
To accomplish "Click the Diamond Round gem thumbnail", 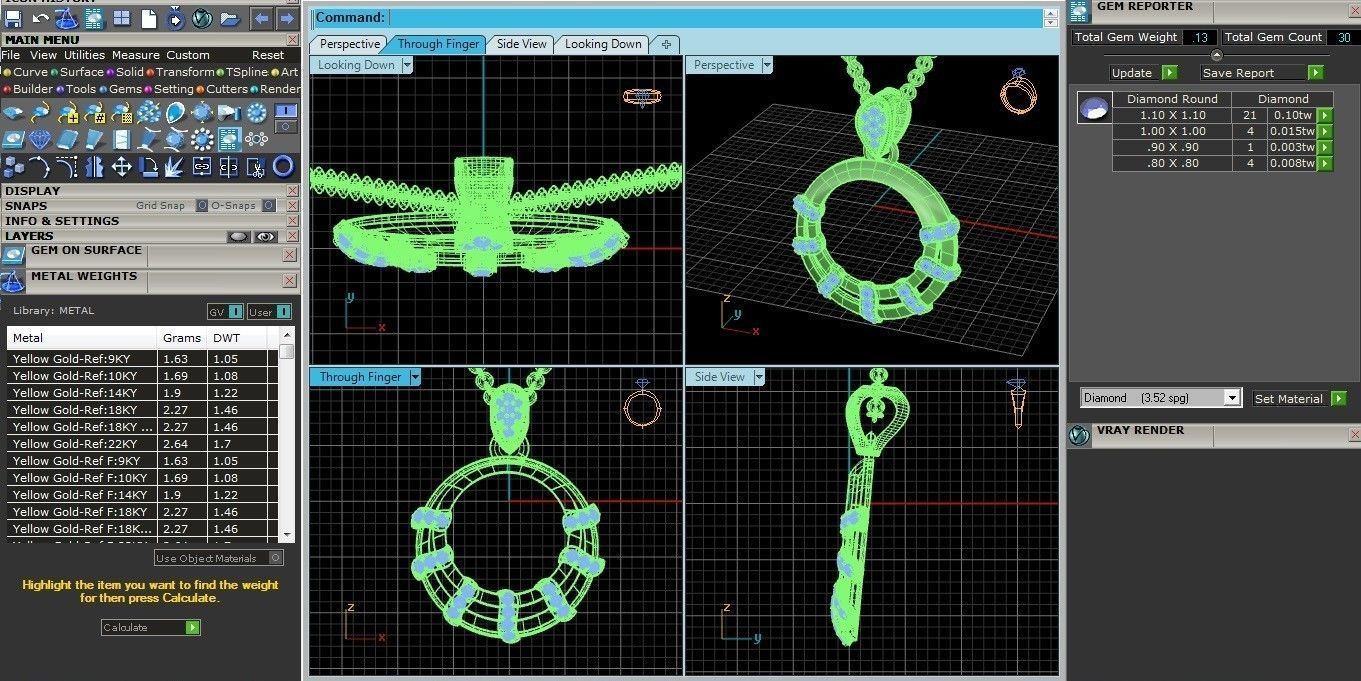I will click(1094, 108).
